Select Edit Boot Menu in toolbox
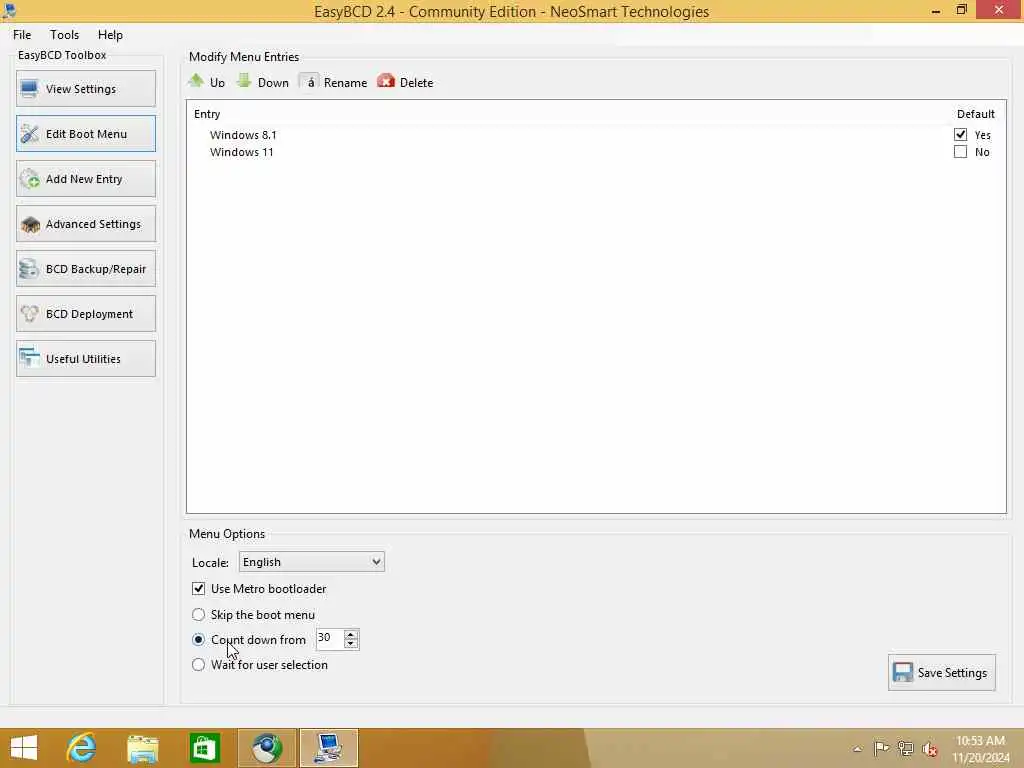The height and width of the screenshot is (768, 1024). (x=86, y=134)
